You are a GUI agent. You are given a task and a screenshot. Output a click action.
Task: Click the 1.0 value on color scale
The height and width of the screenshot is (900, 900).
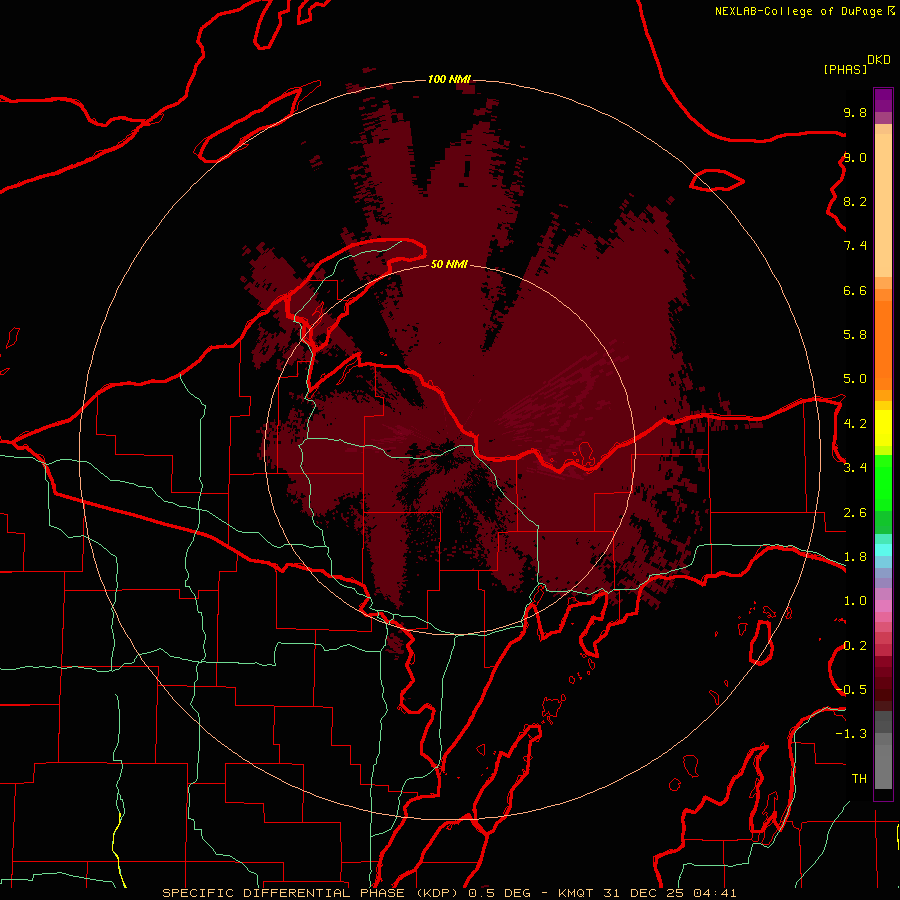855,601
